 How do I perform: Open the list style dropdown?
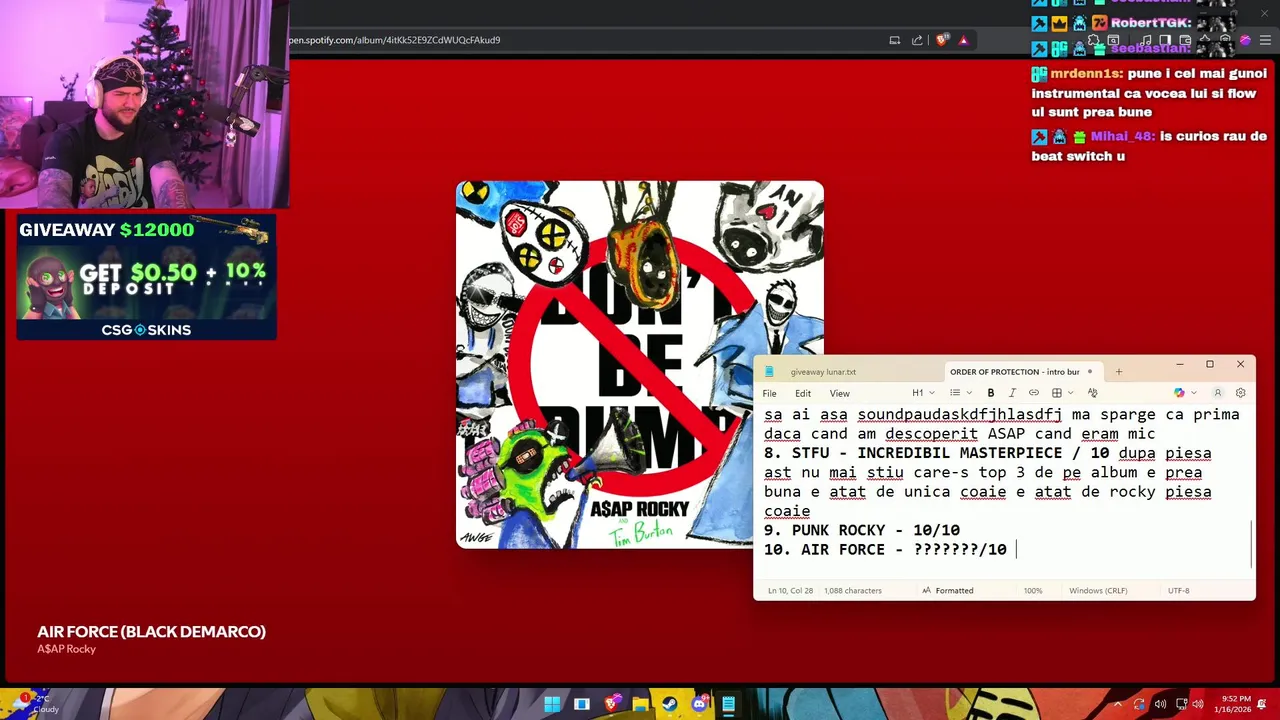960,393
